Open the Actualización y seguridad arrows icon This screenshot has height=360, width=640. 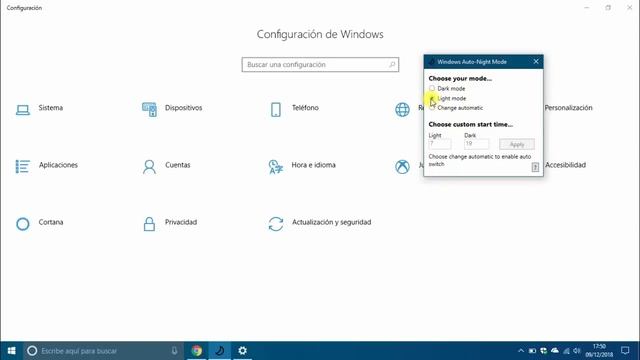(276, 224)
